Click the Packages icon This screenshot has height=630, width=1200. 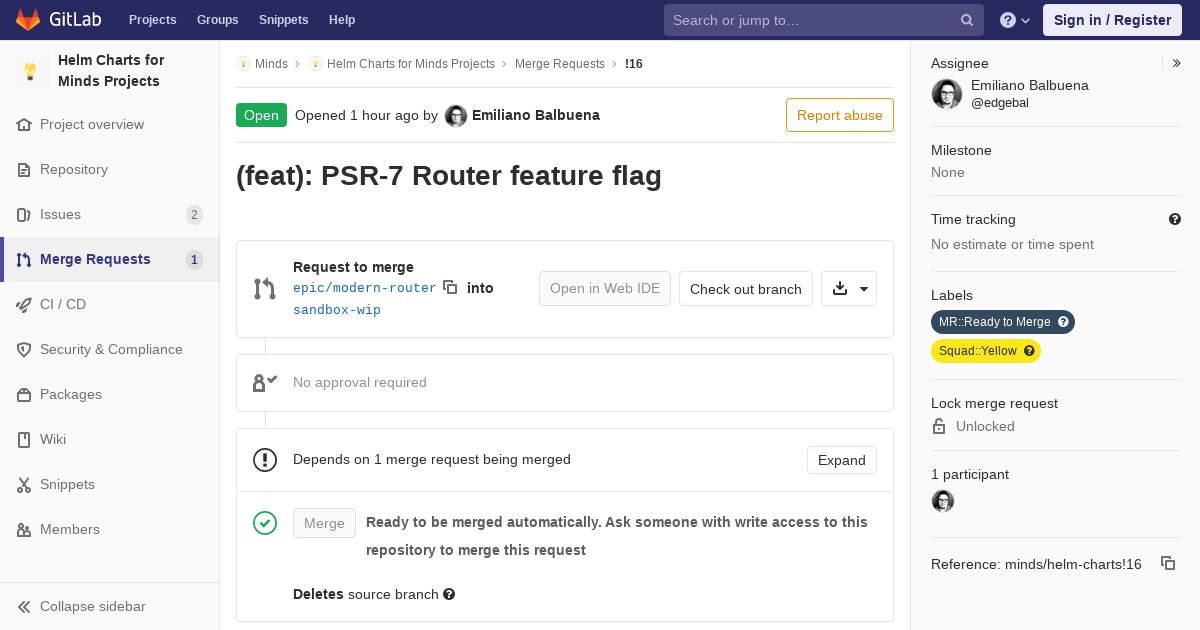click(24, 395)
